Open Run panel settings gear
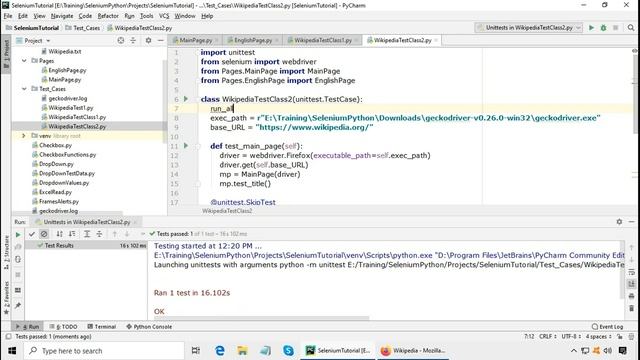Viewport: 640px width, 360px height. pyautogui.click(x=619, y=222)
